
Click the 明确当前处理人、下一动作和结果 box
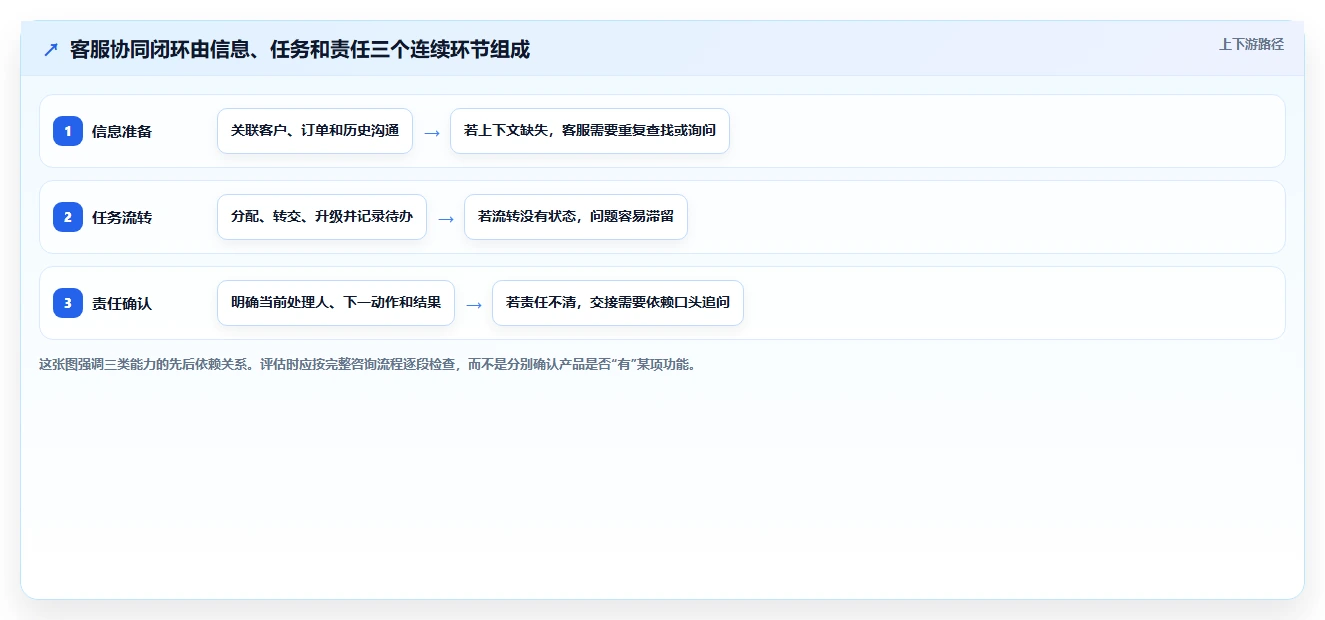point(336,303)
